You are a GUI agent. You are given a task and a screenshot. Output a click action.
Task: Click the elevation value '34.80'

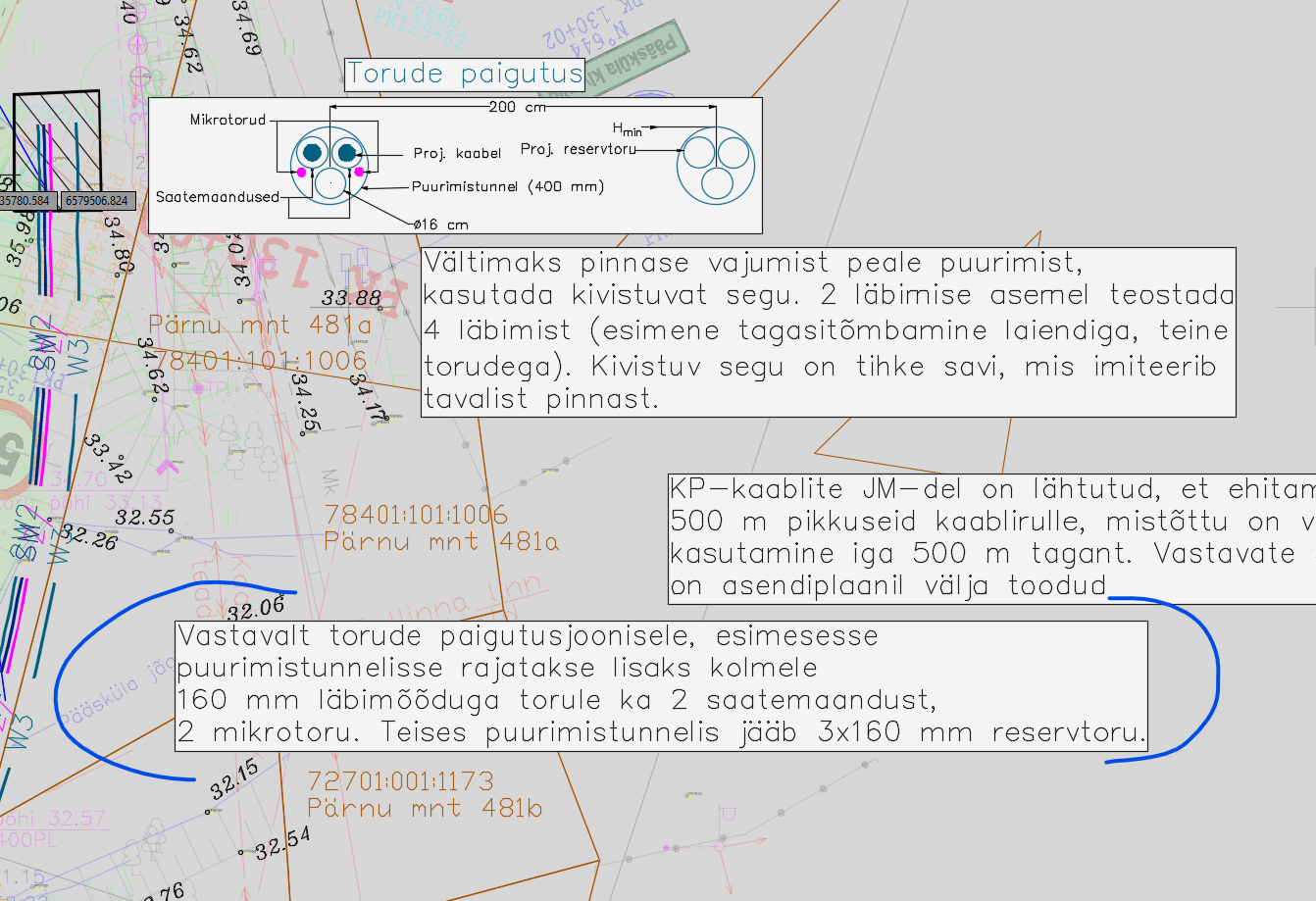click(x=119, y=246)
